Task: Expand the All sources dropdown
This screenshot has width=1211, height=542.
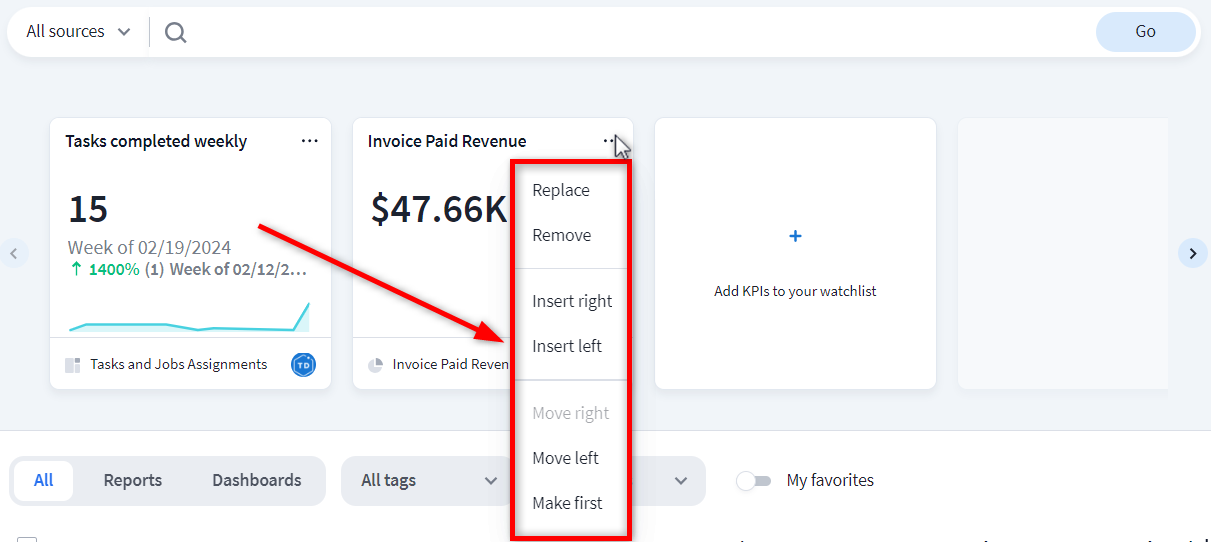Action: (78, 32)
